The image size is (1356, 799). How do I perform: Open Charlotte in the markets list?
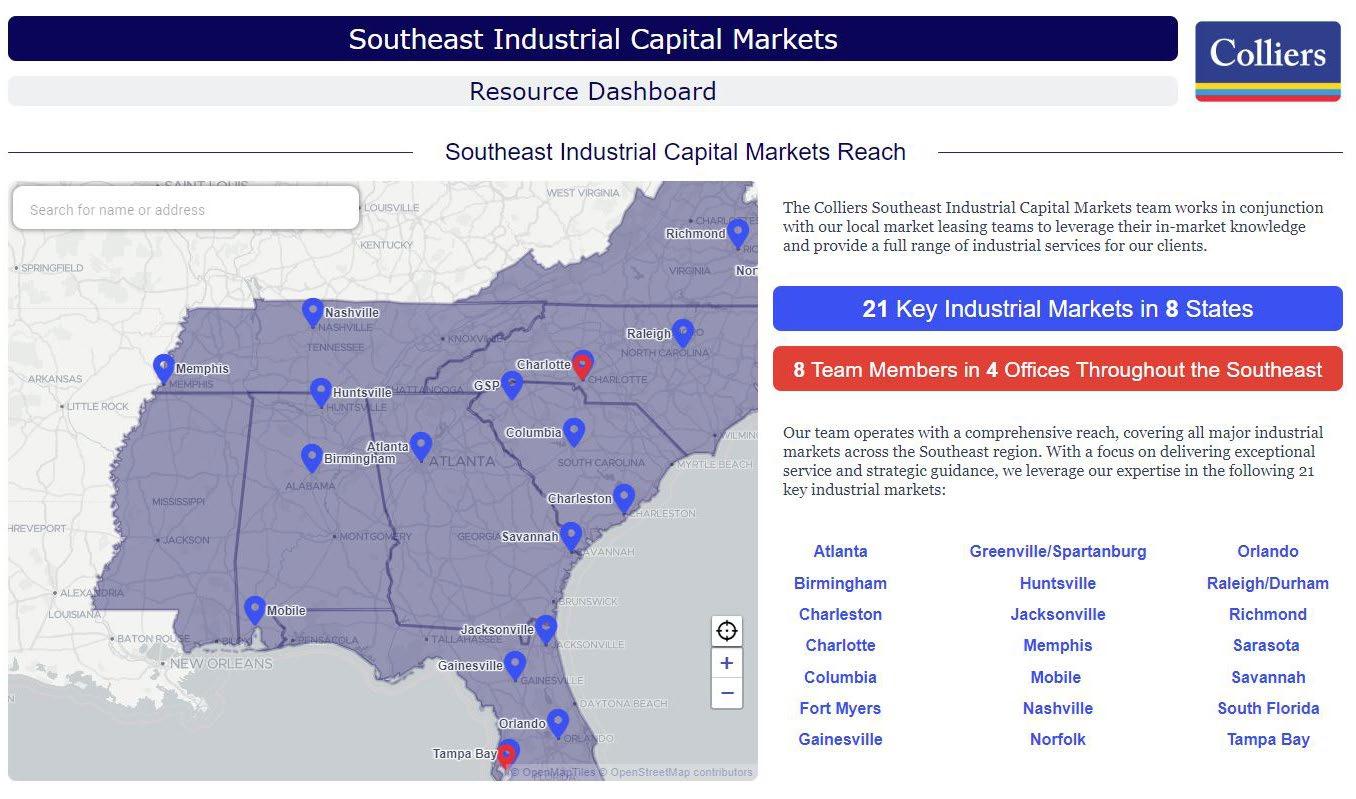[840, 645]
